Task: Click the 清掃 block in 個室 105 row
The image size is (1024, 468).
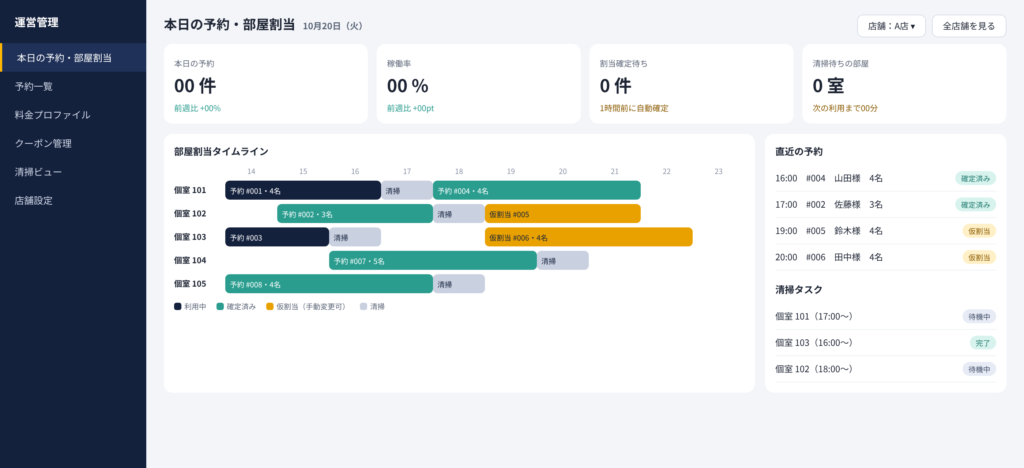Action: [458, 284]
